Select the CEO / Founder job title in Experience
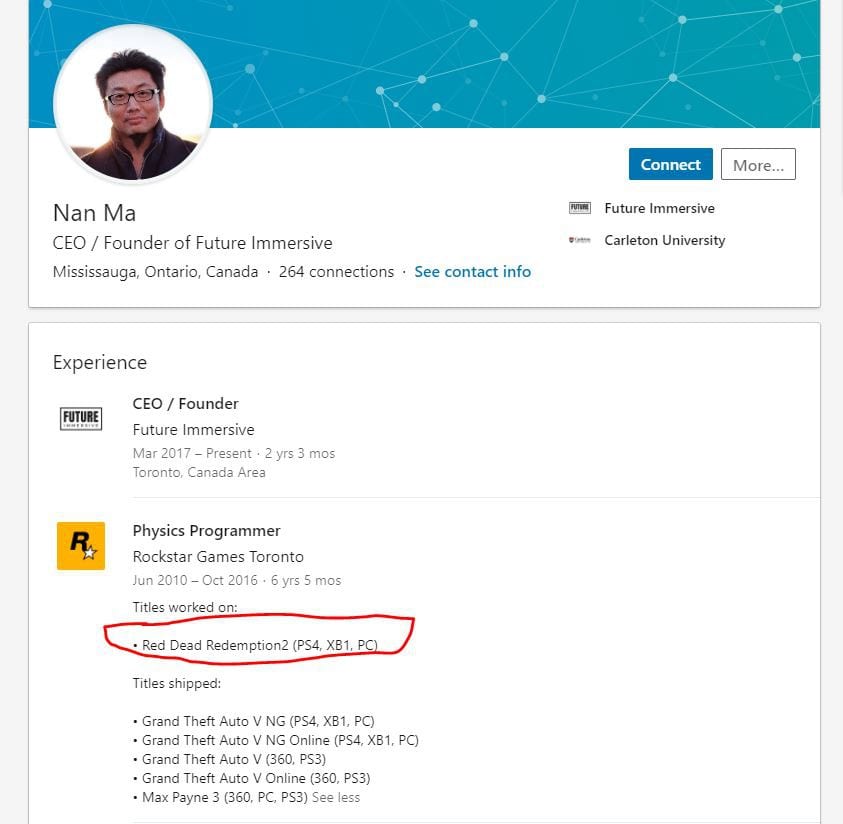 185,404
